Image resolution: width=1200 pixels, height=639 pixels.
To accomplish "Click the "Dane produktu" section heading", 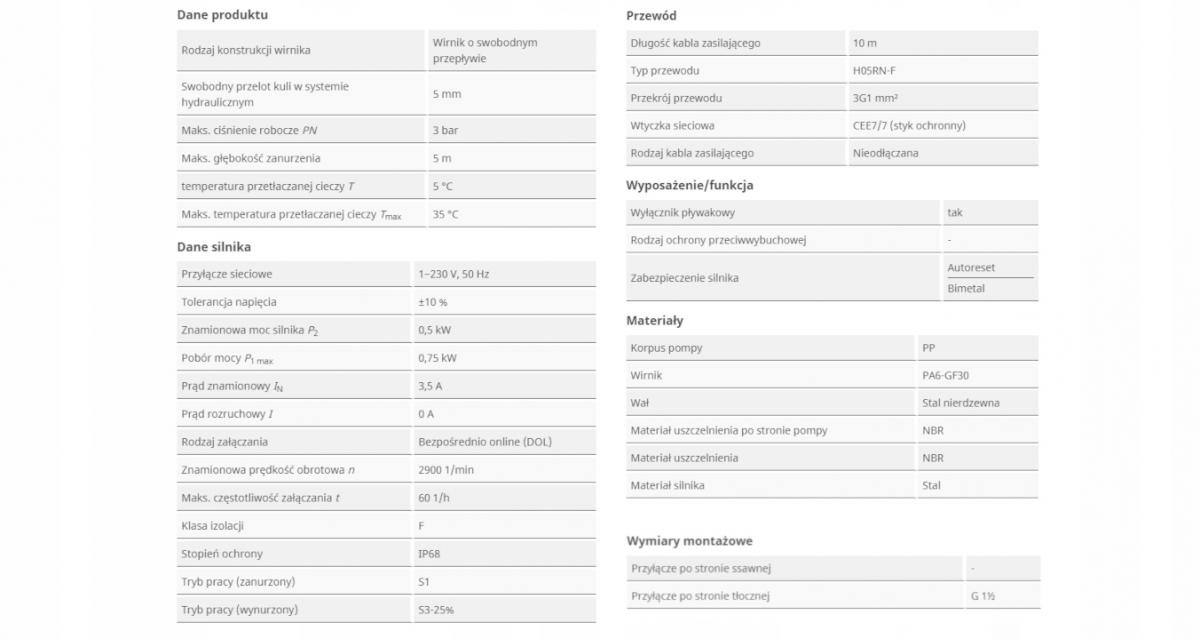I will (x=222, y=15).
